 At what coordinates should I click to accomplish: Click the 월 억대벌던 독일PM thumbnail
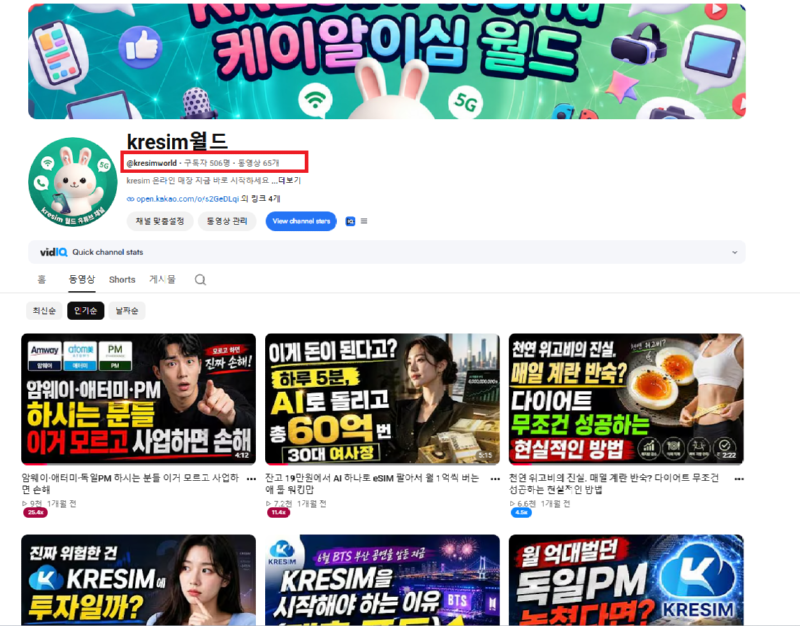tap(626, 580)
